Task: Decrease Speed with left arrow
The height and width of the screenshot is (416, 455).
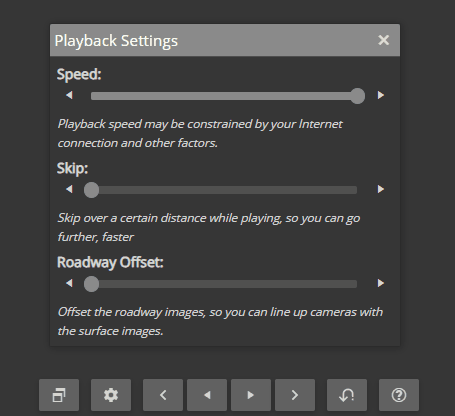Action: pos(69,95)
